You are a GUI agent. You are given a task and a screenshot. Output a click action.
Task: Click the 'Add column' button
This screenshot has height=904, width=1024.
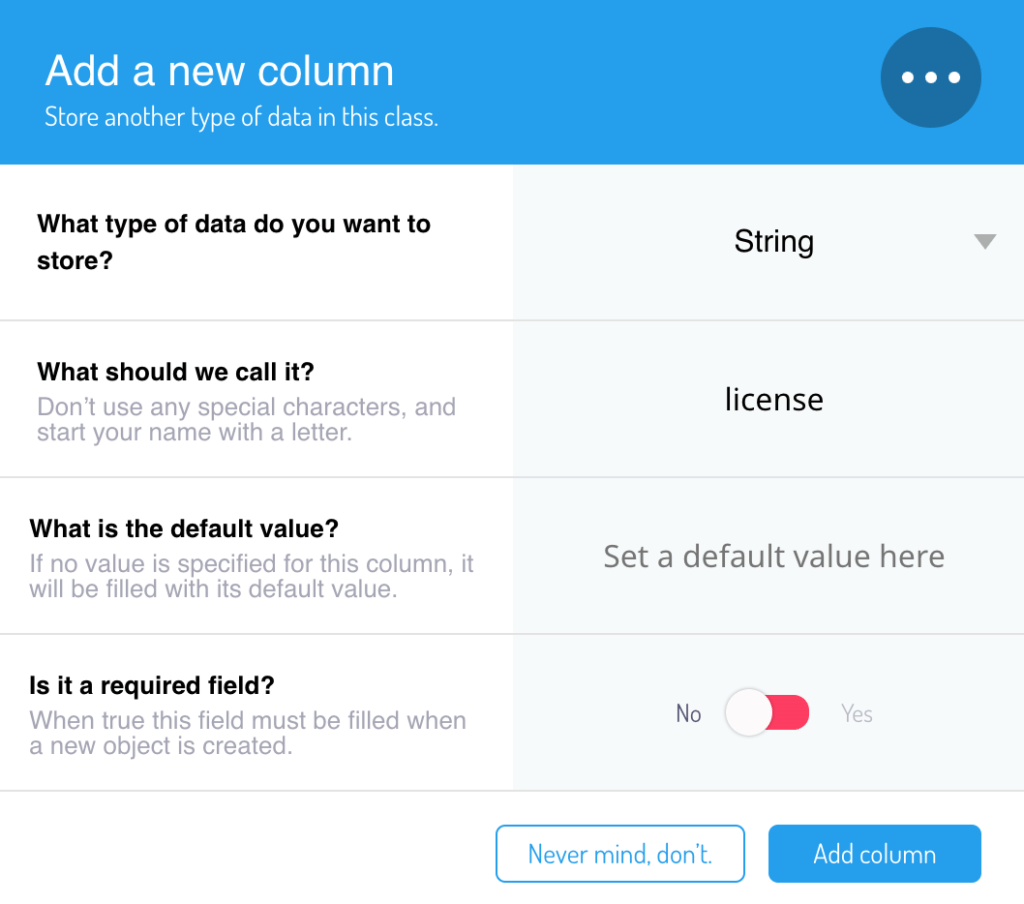pyautogui.click(x=874, y=854)
